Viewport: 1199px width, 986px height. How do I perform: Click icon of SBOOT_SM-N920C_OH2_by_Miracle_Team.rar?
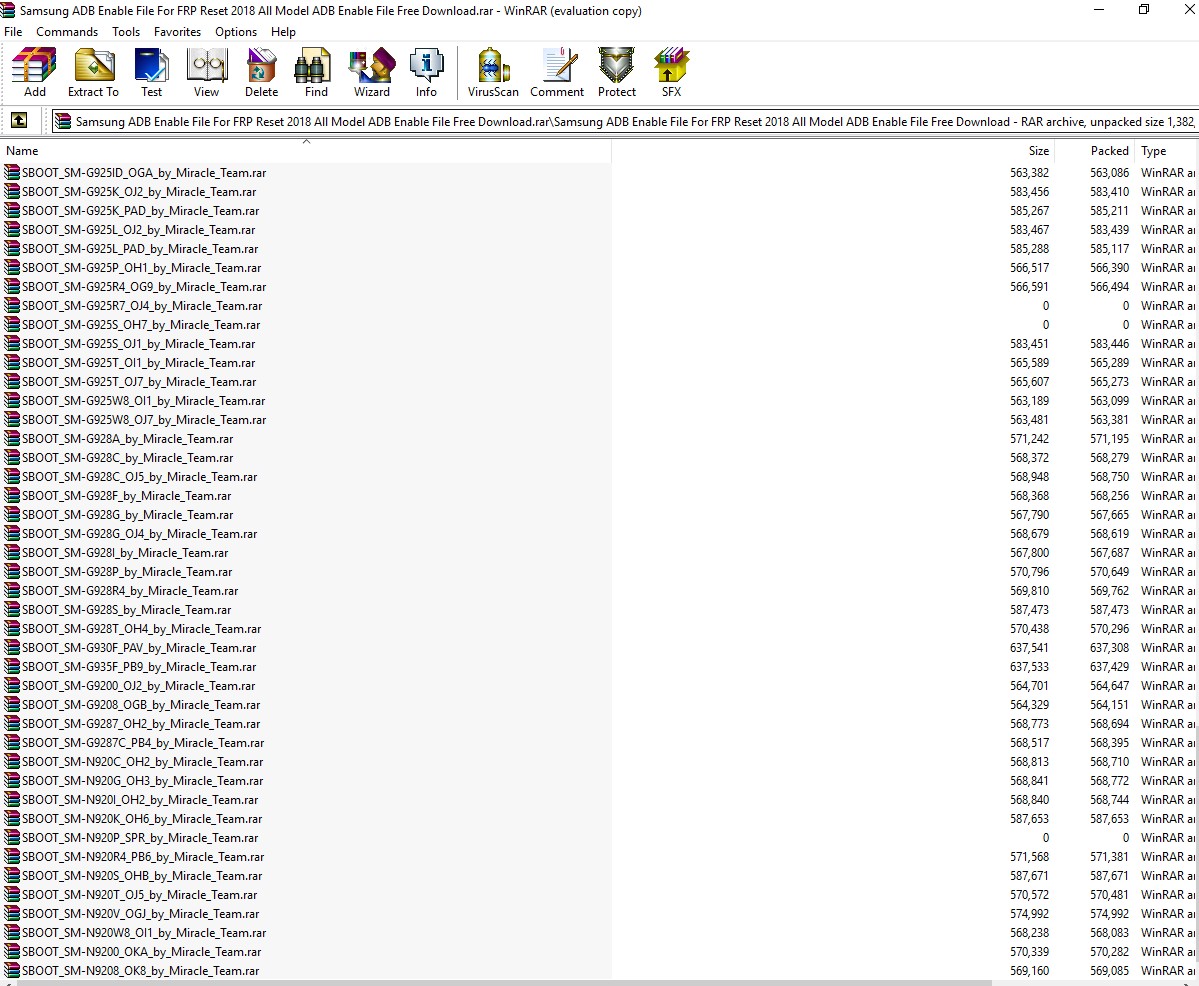click(x=12, y=762)
